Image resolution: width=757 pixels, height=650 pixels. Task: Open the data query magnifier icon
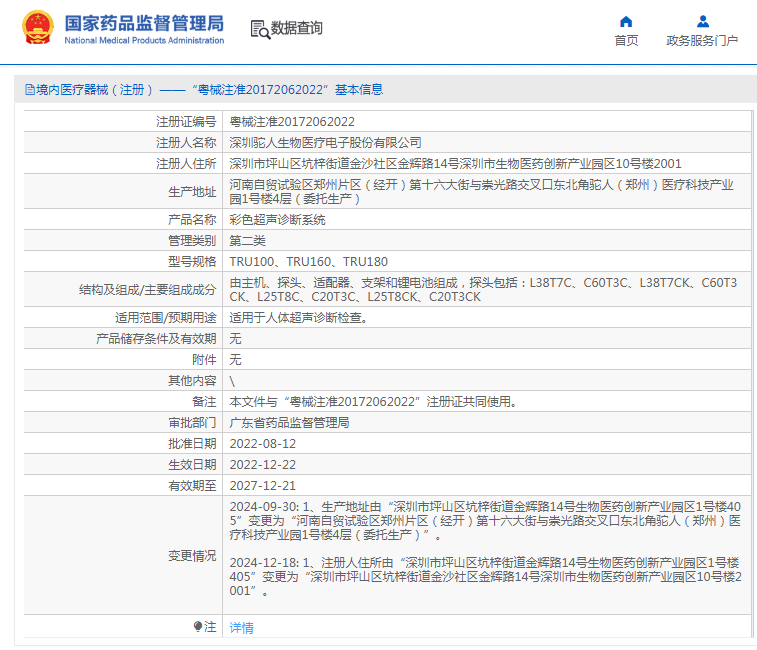260,29
